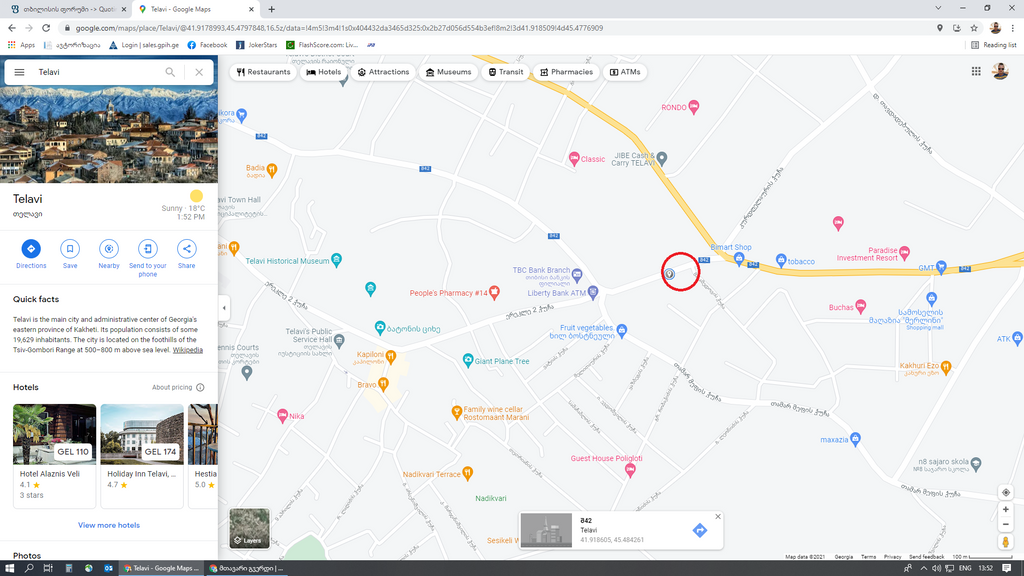Image resolution: width=1024 pixels, height=576 pixels.
Task: Select RONDO hotel marker
Action: point(694,106)
